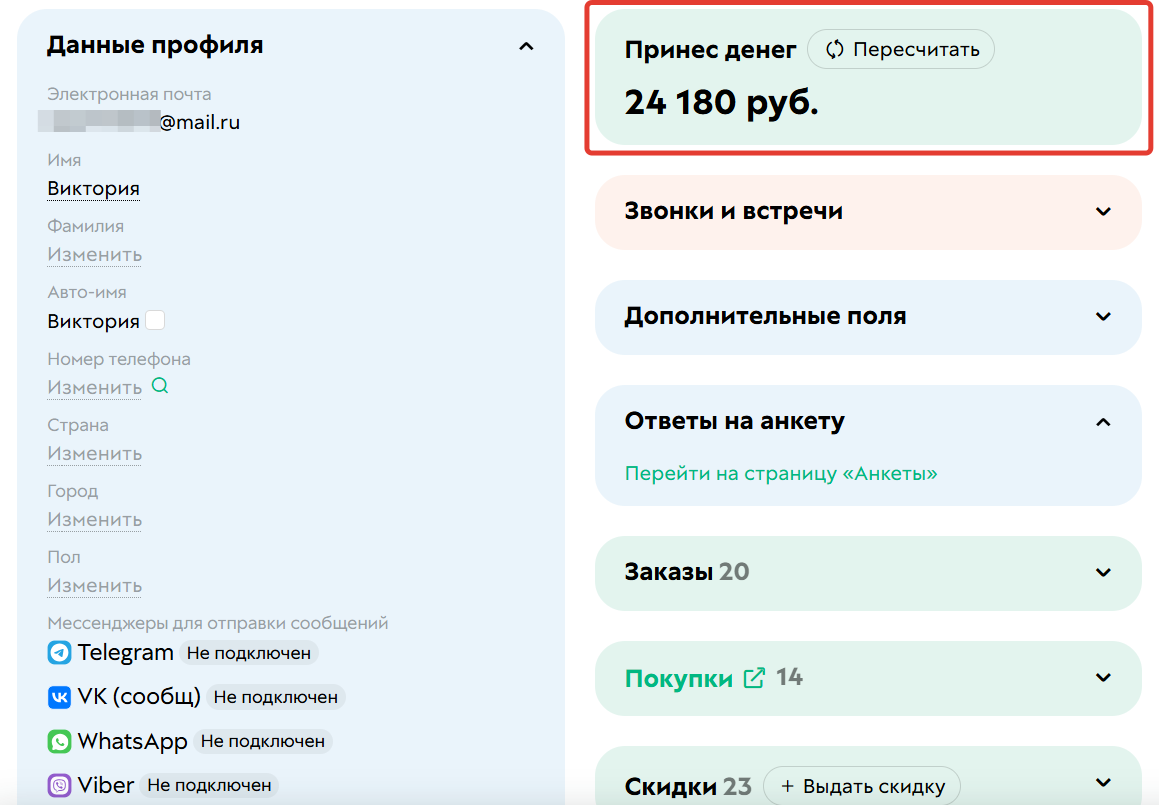Open Покупки in new window via external link icon

[x=754, y=677]
